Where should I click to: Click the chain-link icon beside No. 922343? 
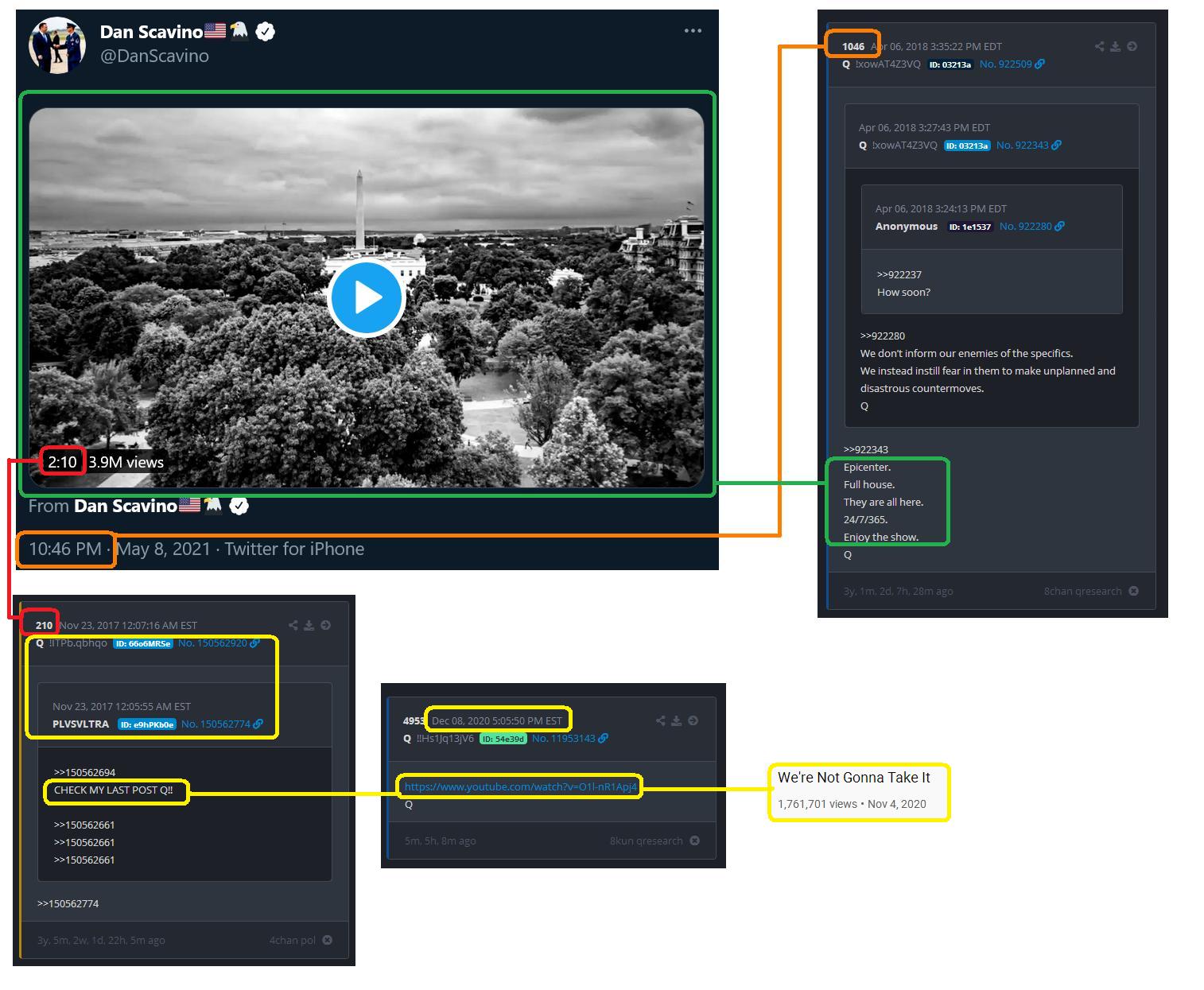1056,145
